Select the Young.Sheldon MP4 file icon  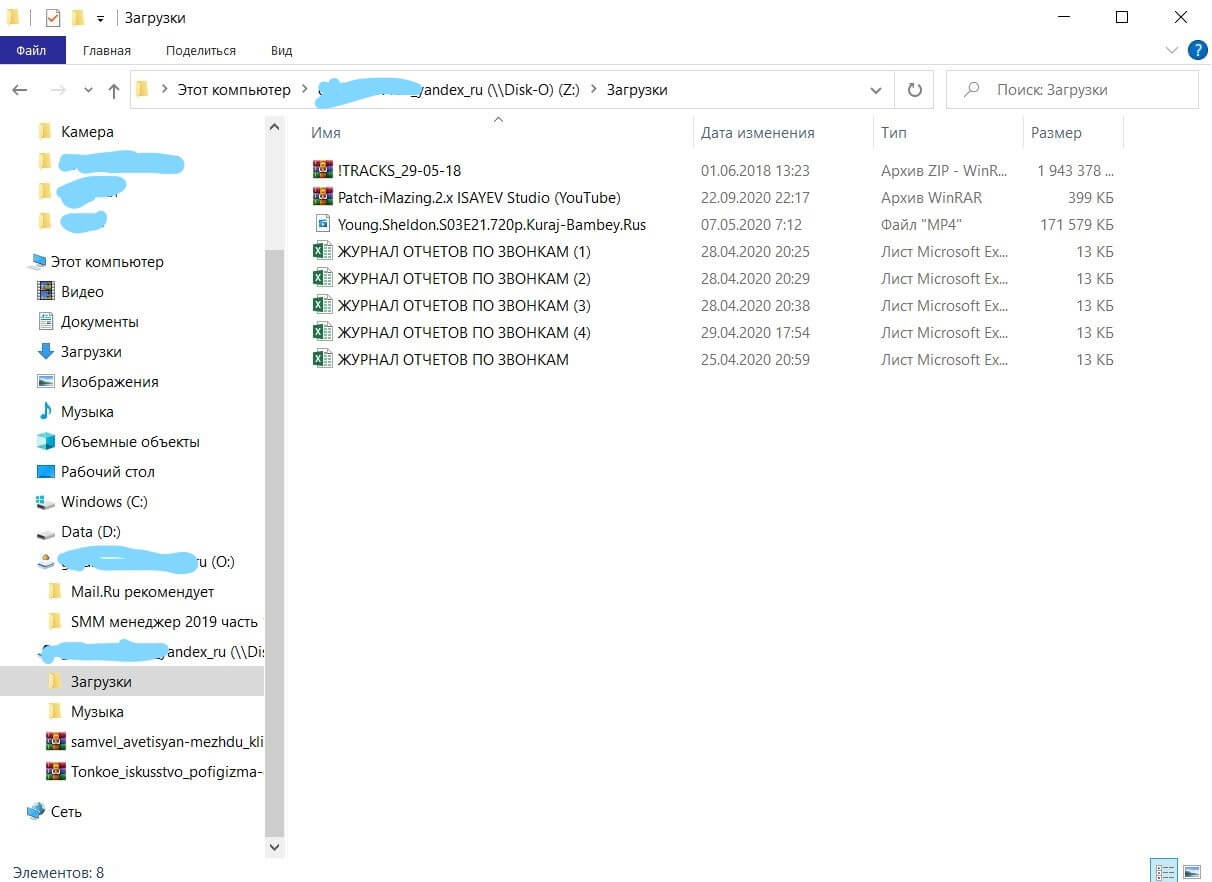(x=322, y=224)
